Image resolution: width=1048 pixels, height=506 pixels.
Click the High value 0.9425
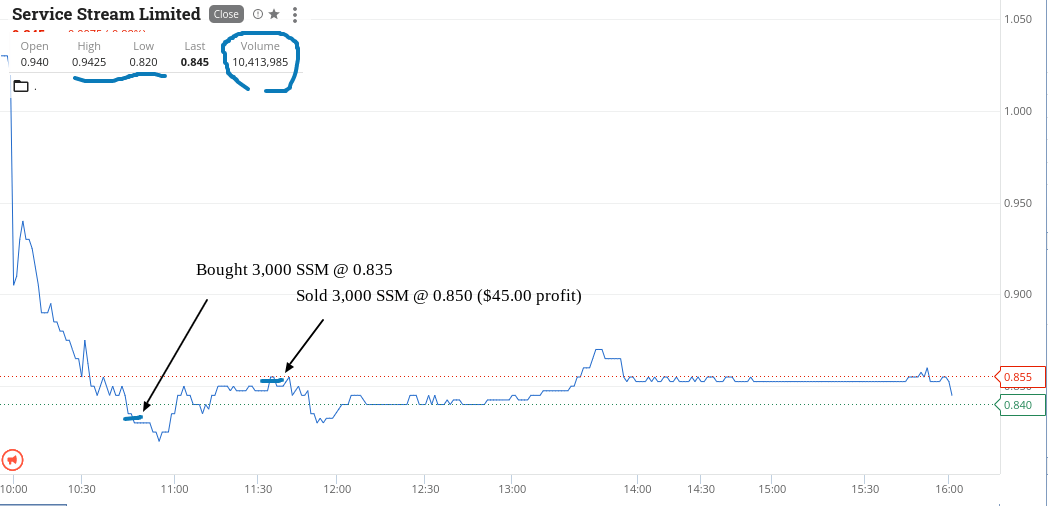88,62
